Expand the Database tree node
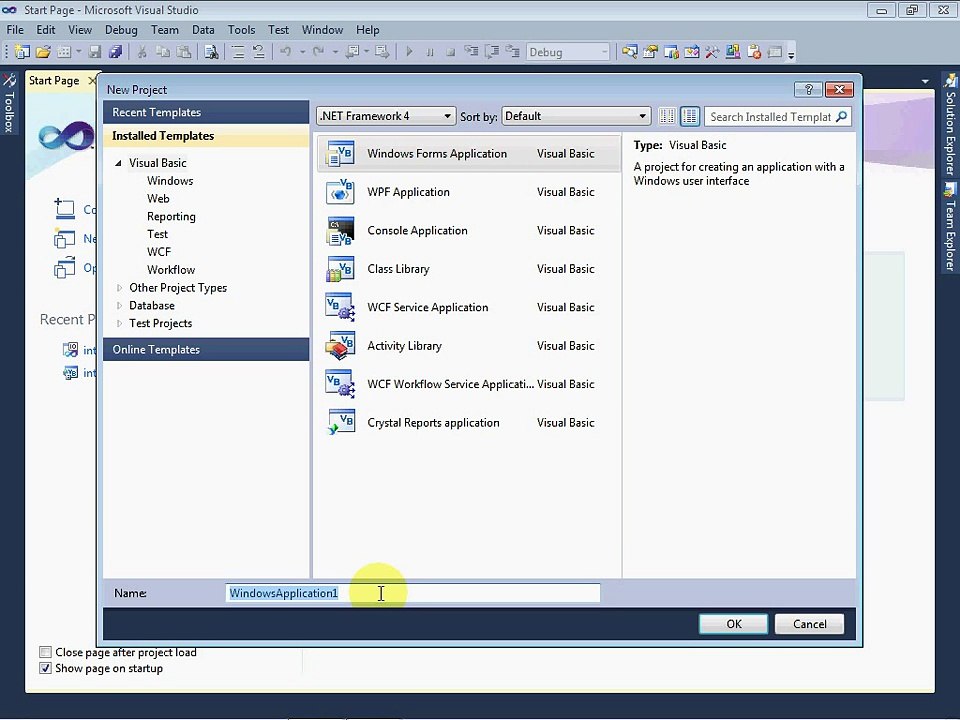Screen dimensions: 960x720 point(119,306)
